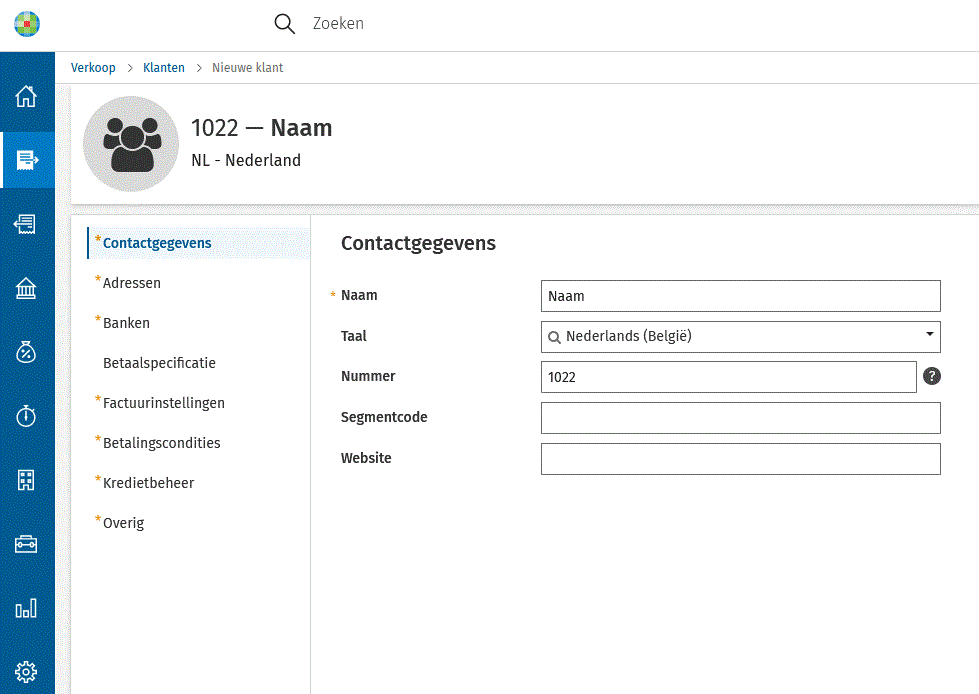The height and width of the screenshot is (694, 979).
Task: Click the magnifying glass search icon
Action: pyautogui.click(x=285, y=24)
